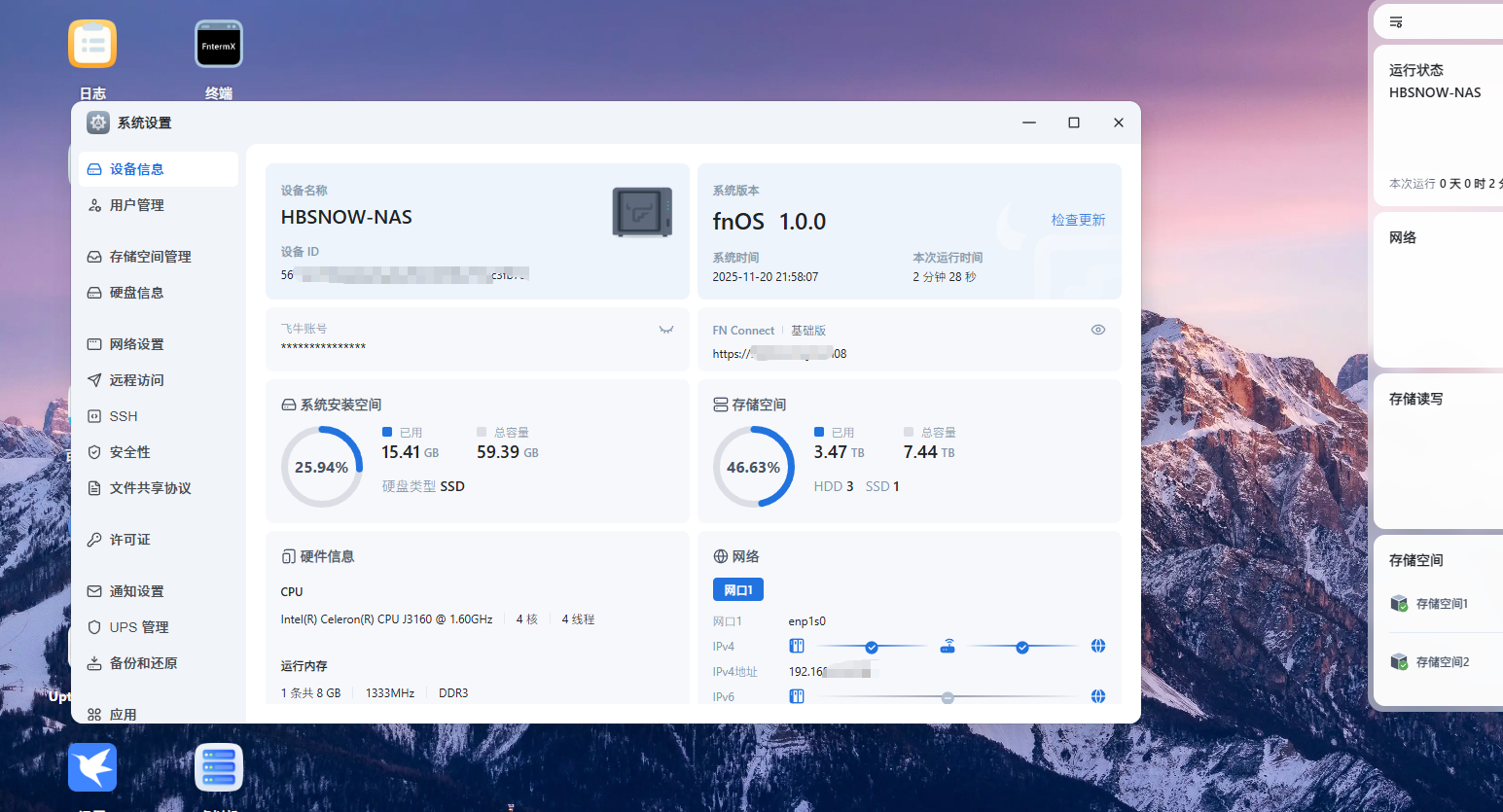Click the 通知设置 envelope icon
This screenshot has height=812, width=1503.
[x=94, y=591]
